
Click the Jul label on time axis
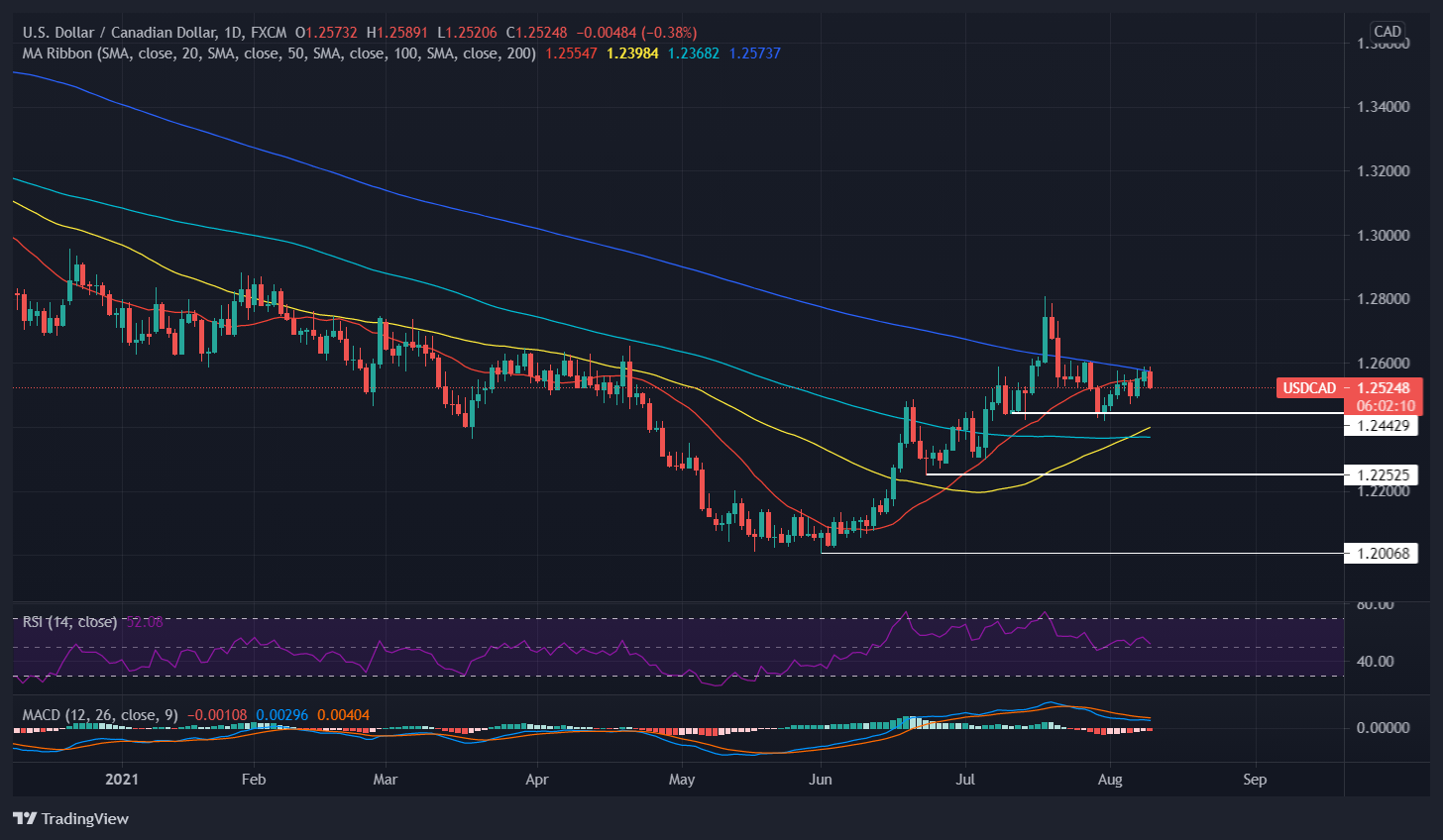[x=965, y=780]
